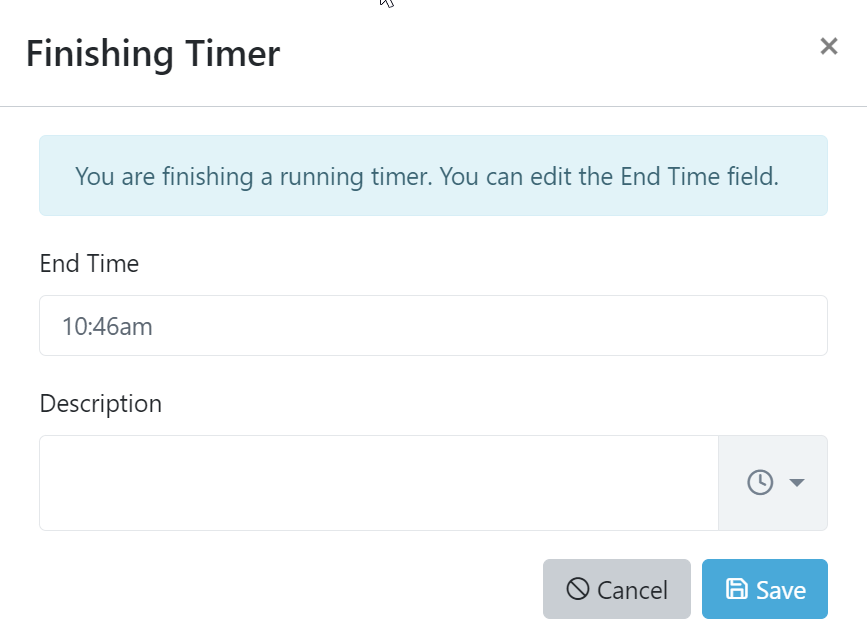
Task: Click the End Time label
Action: coord(88,263)
